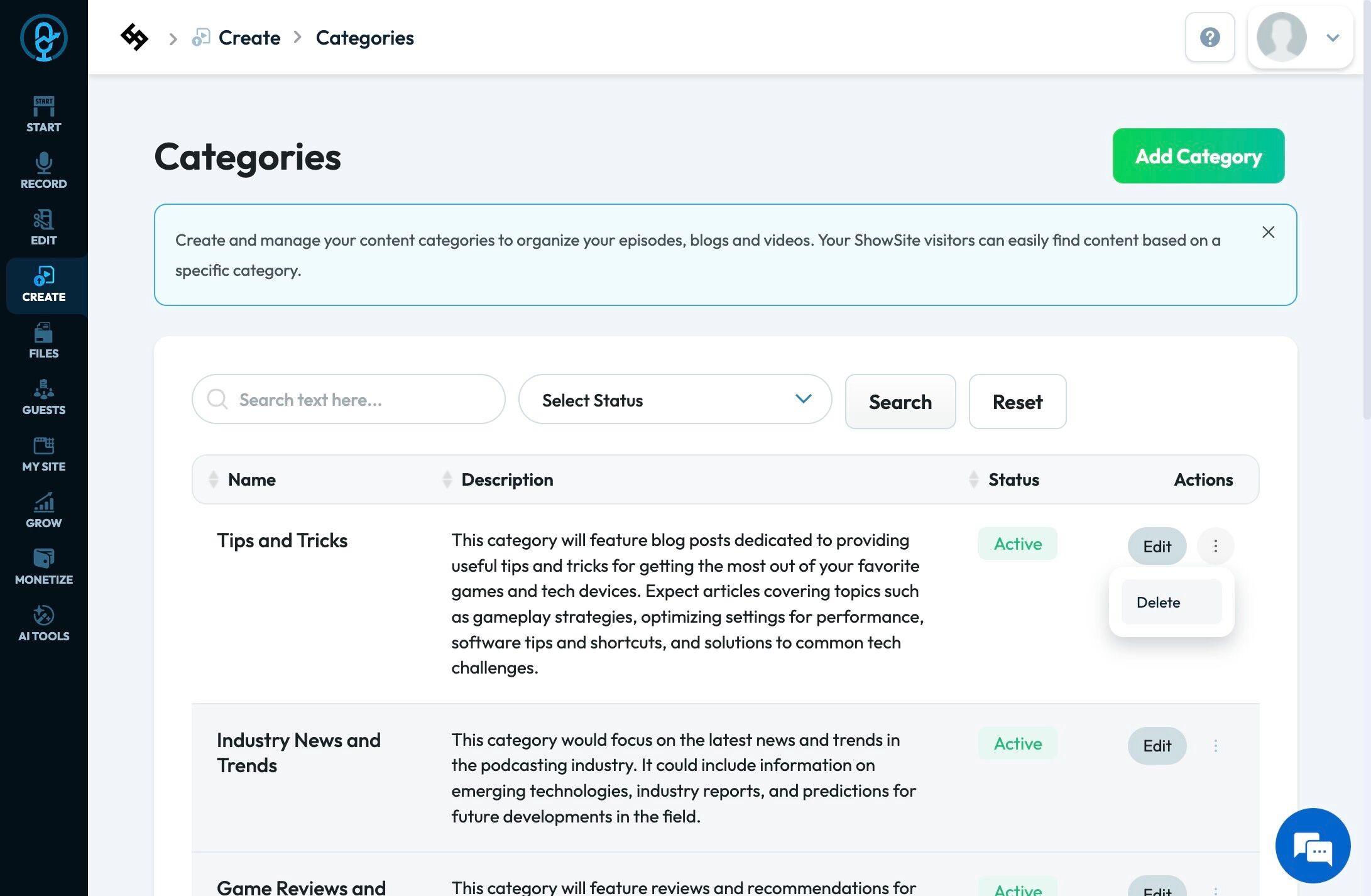Screen dimensions: 1371x896
Task: Open the Start section in sidebar
Action: pos(43,114)
